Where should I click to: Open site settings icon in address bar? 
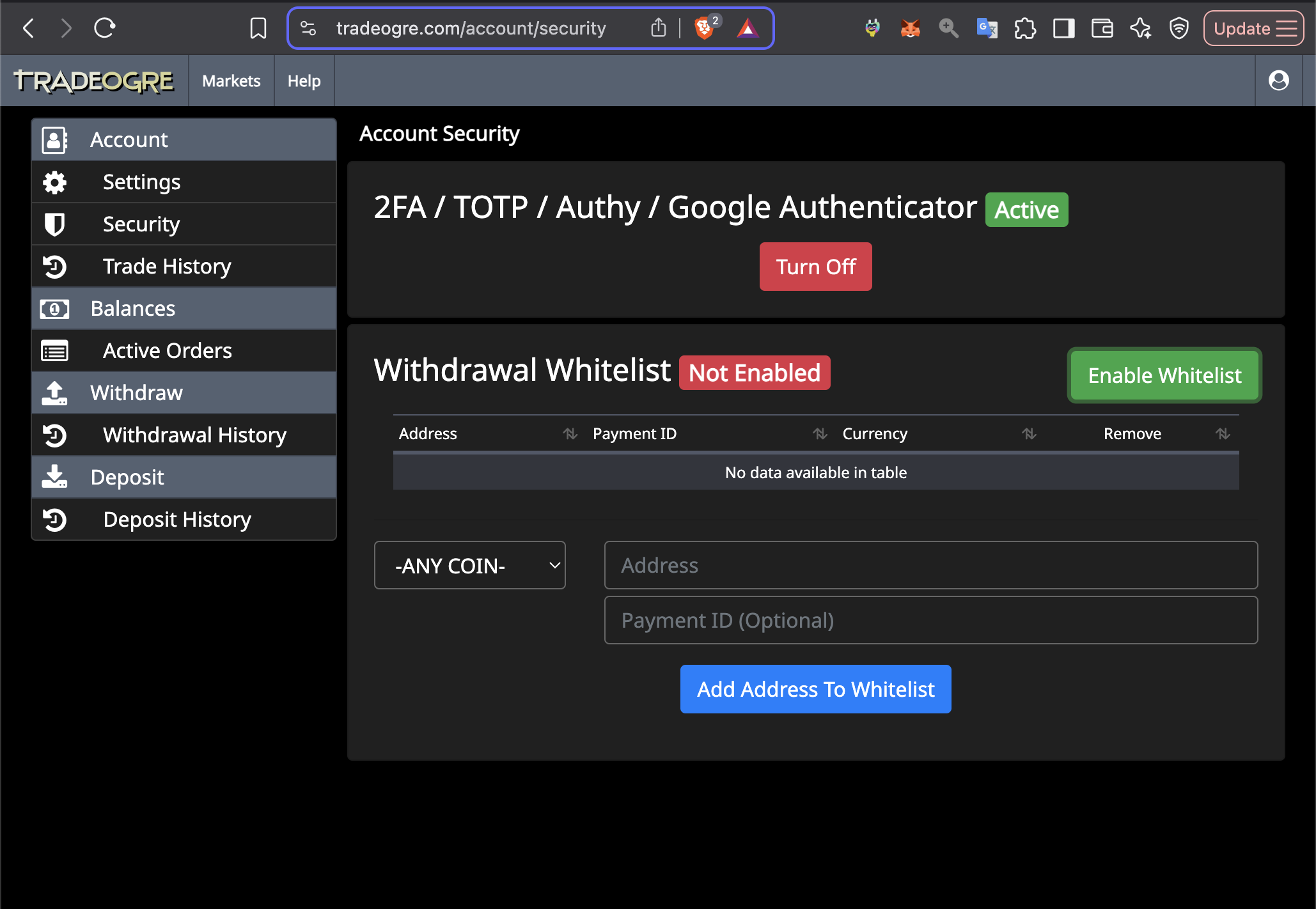[x=308, y=28]
